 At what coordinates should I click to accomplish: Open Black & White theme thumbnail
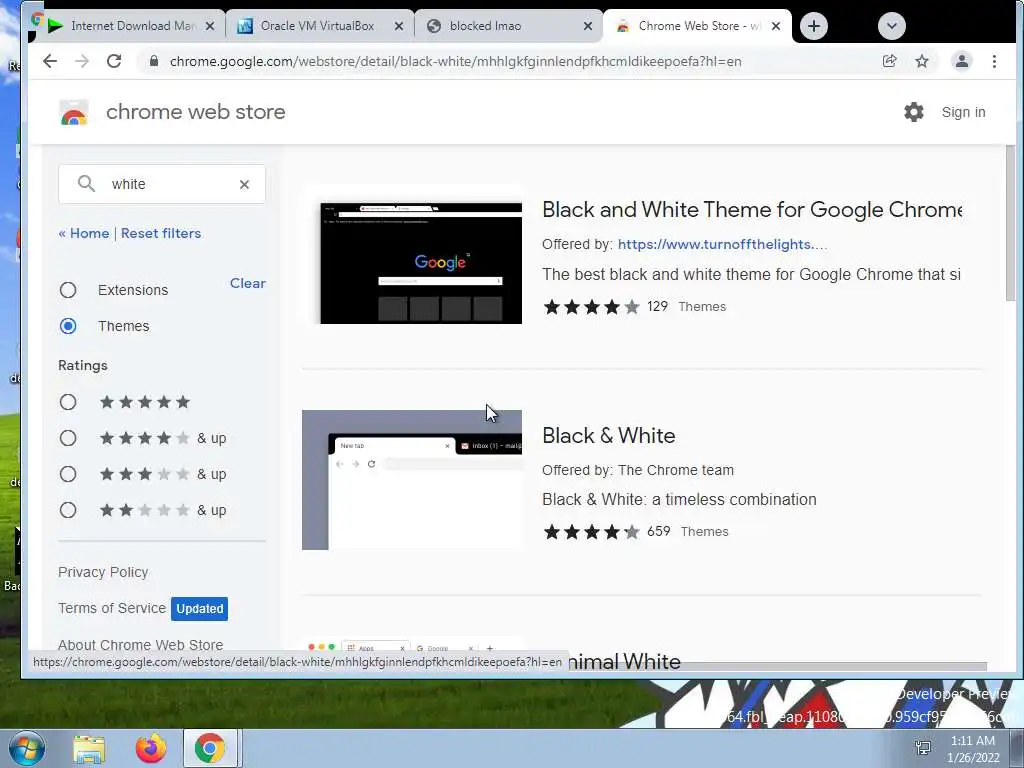[411, 480]
